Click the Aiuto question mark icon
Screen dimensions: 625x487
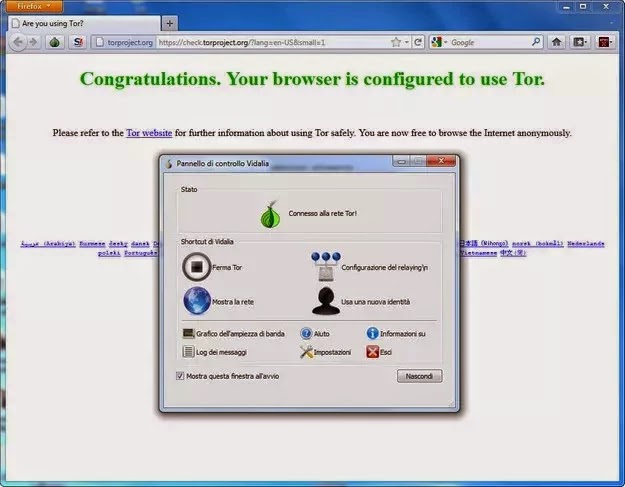pos(306,333)
